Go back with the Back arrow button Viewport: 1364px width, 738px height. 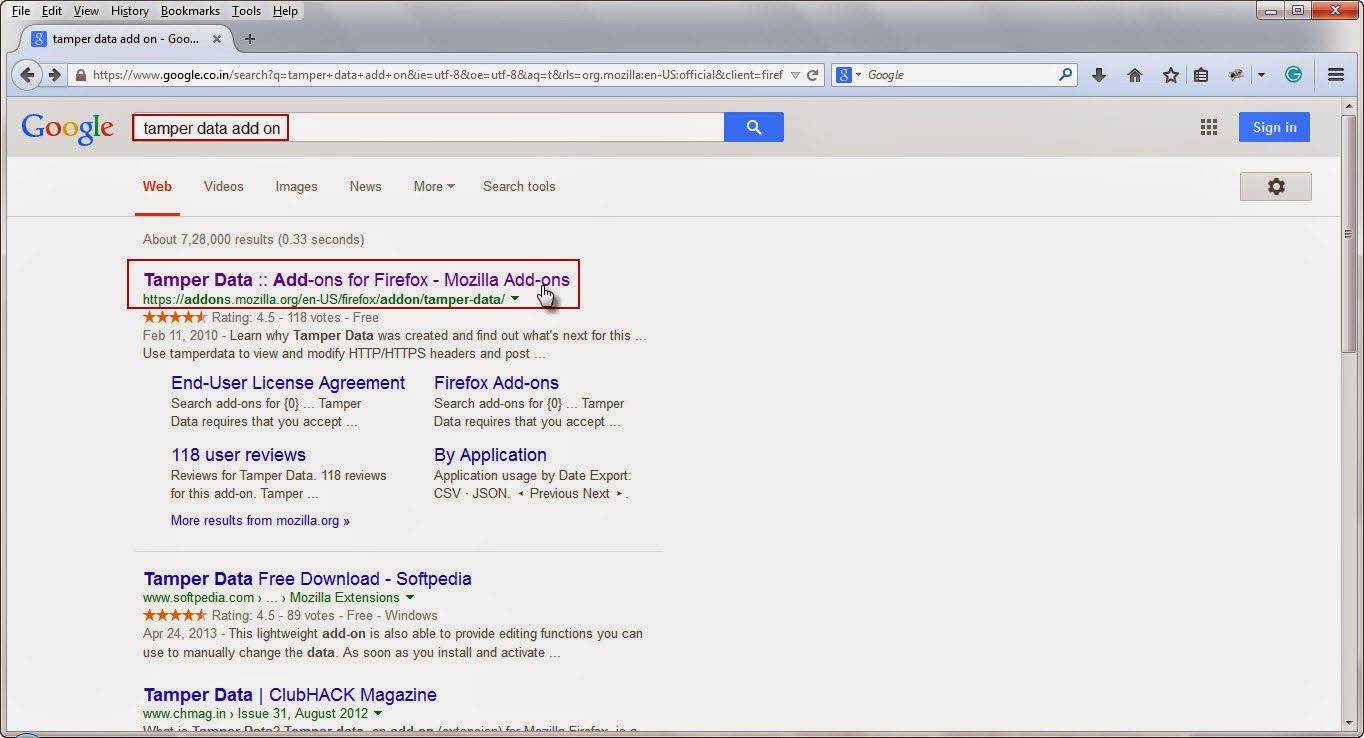tap(27, 75)
